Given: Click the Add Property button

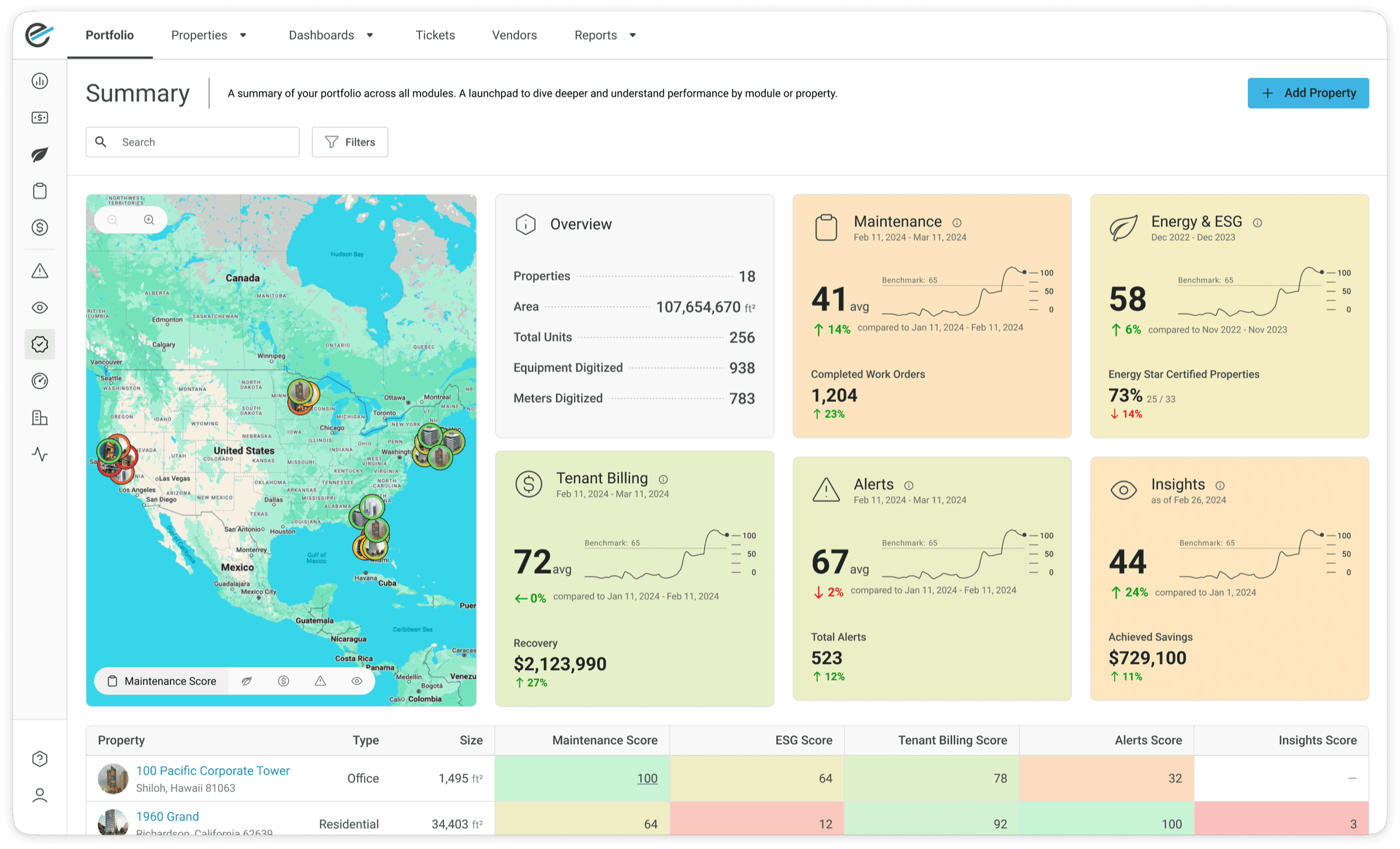Looking at the screenshot, I should (1308, 93).
